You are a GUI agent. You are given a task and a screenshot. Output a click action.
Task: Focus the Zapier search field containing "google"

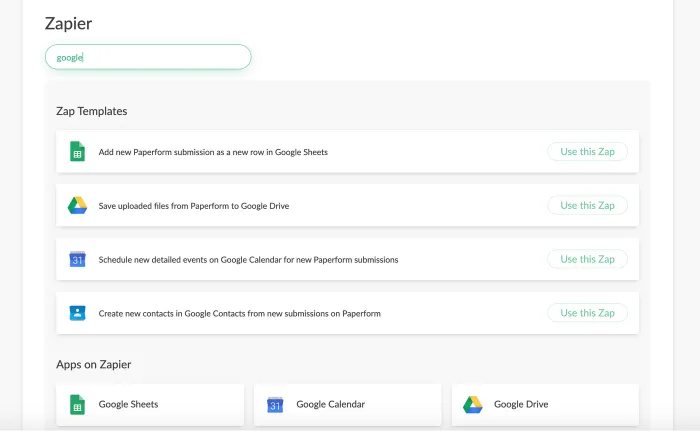[x=148, y=58]
